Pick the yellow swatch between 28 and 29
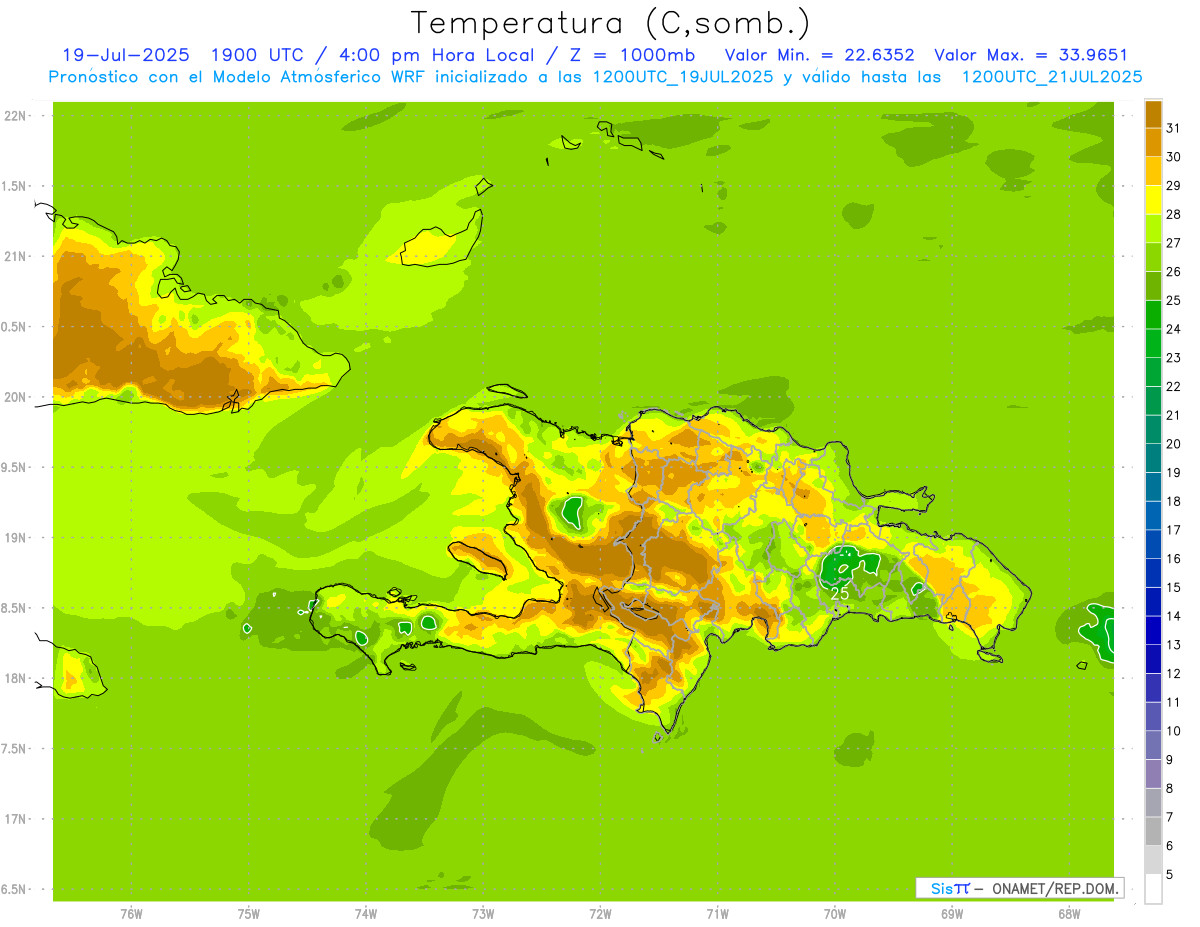The image size is (1200, 927). point(1153,200)
